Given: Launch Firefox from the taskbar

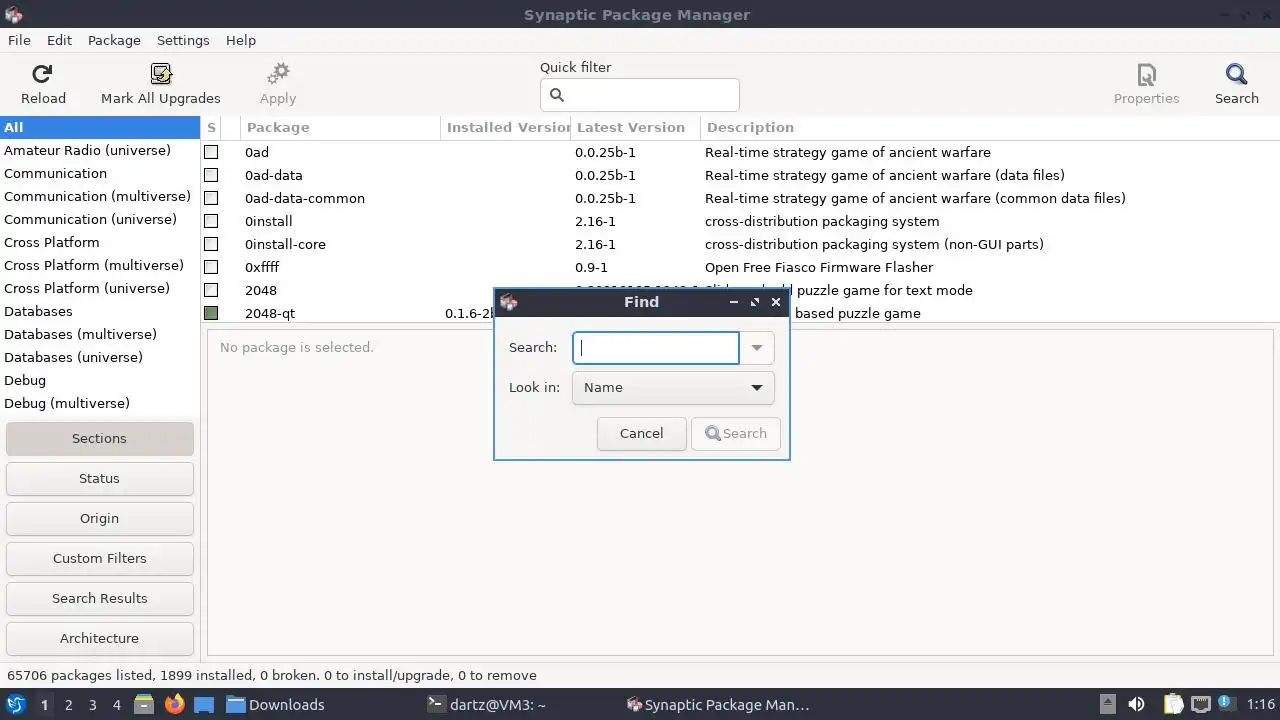Looking at the screenshot, I should pos(174,705).
